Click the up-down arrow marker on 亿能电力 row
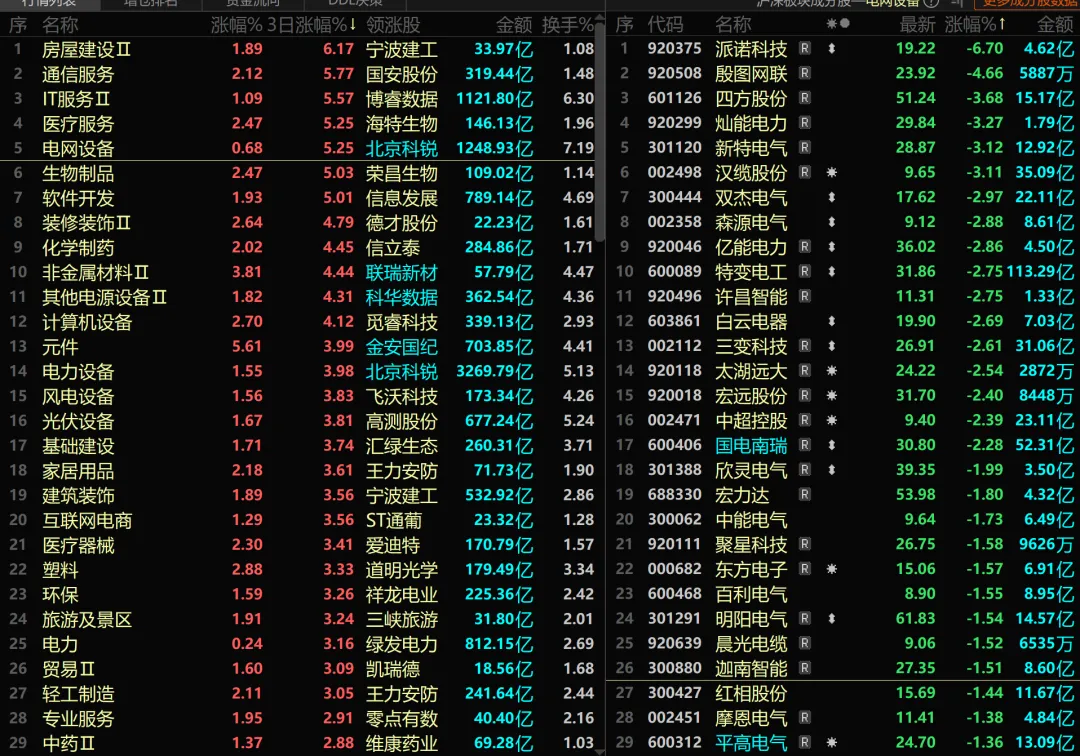Viewport: 1080px width, 756px height. click(831, 246)
